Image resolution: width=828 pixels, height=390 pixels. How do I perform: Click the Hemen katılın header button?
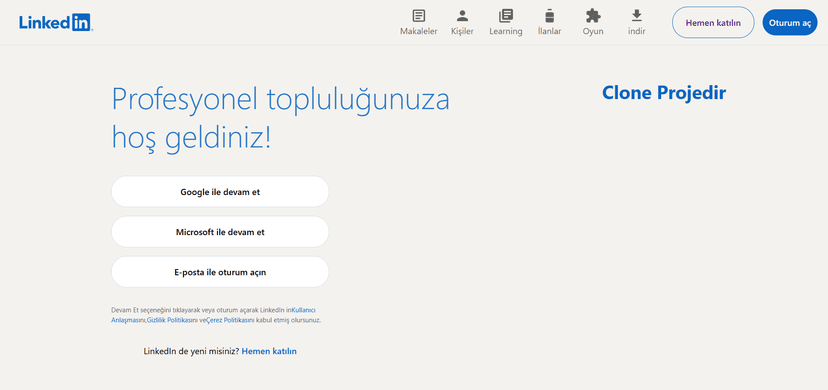coord(713,23)
